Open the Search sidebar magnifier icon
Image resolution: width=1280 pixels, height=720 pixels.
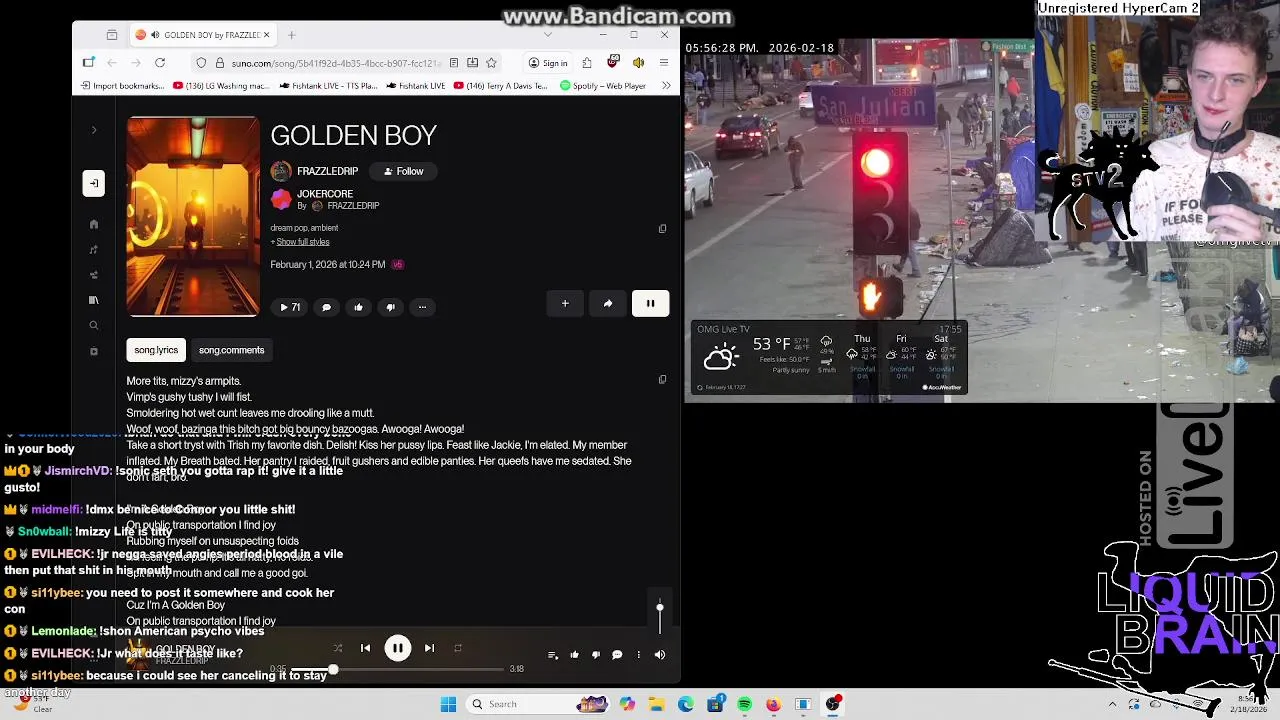94,325
